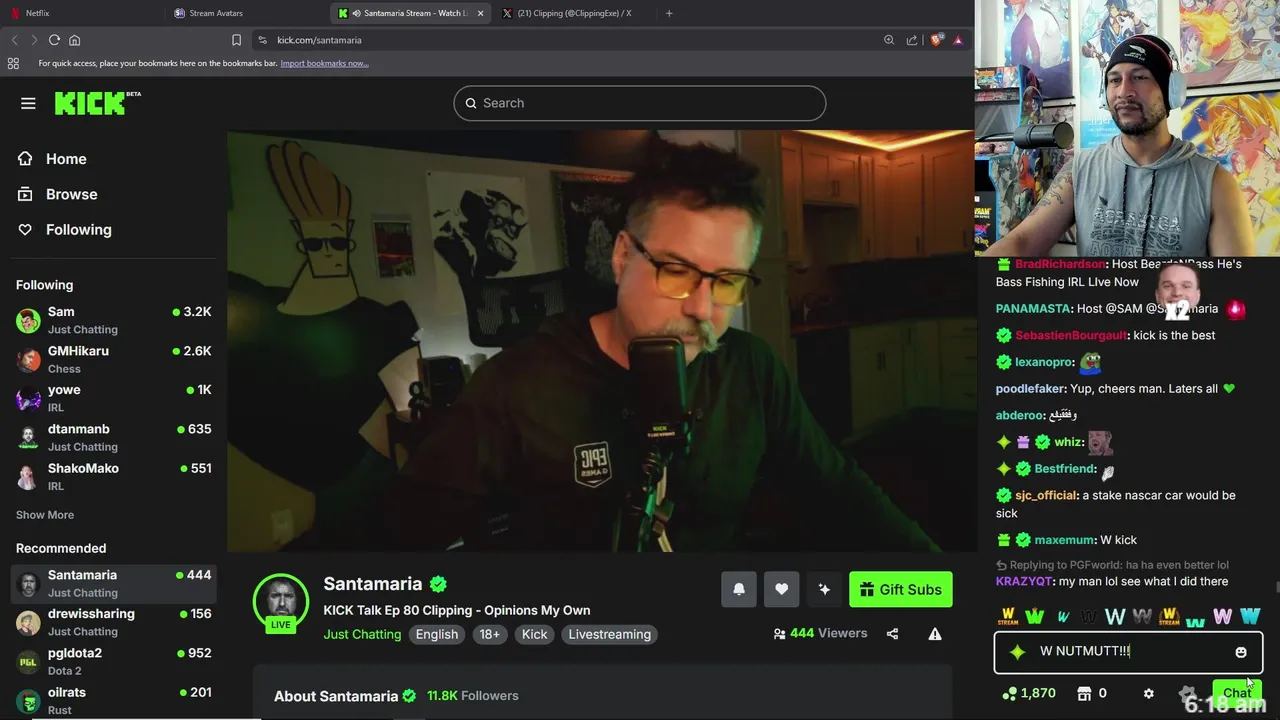
Task: Bookmark this page icon
Action: (x=236, y=40)
